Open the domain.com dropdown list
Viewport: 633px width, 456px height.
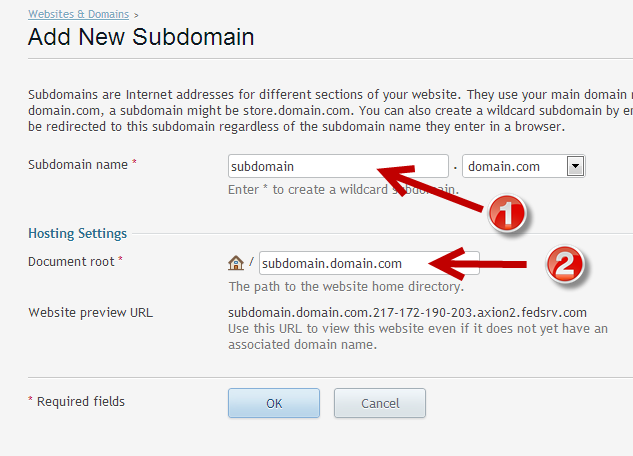pos(514,167)
